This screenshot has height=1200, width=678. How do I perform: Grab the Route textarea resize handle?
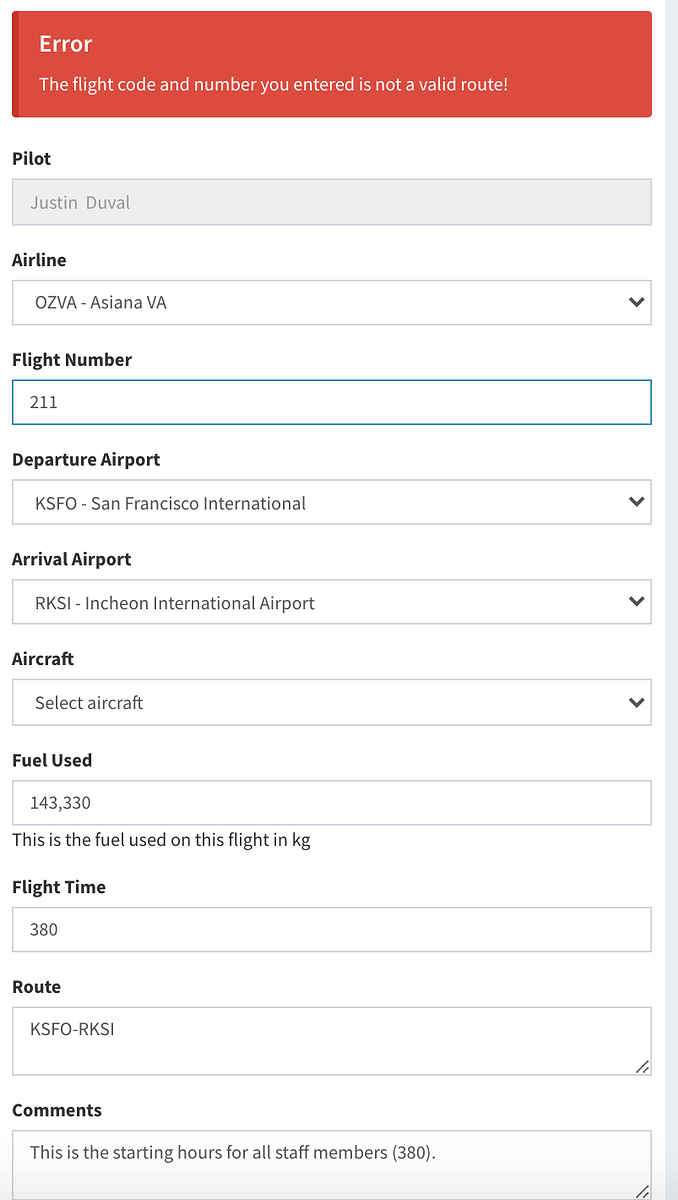pyautogui.click(x=642, y=1067)
